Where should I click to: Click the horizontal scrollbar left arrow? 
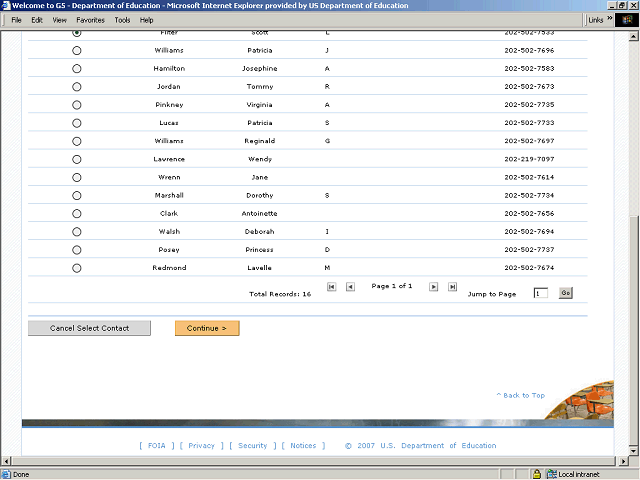pos(6,461)
